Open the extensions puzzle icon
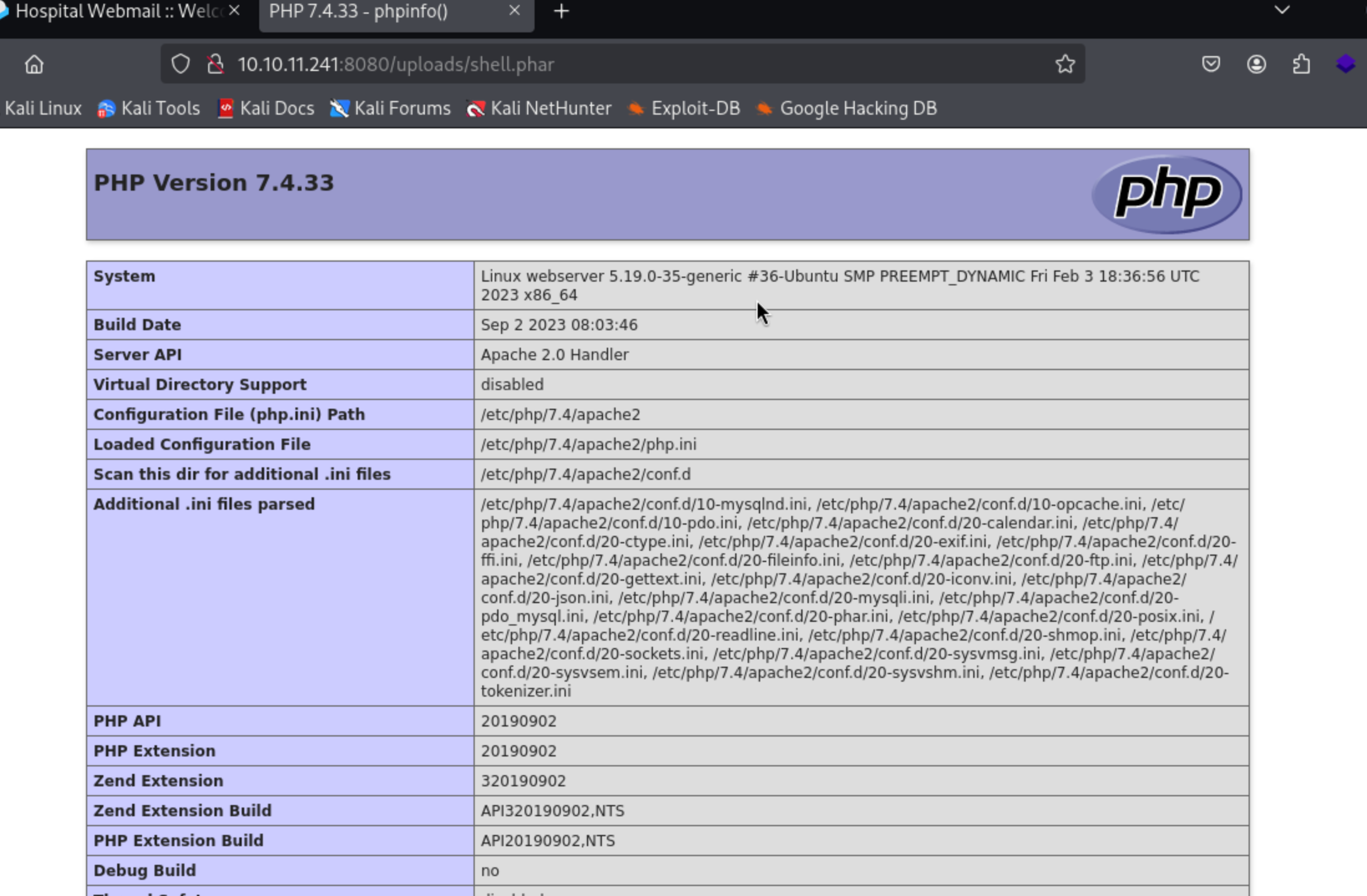Viewport: 1367px width, 896px height. coord(1301,64)
